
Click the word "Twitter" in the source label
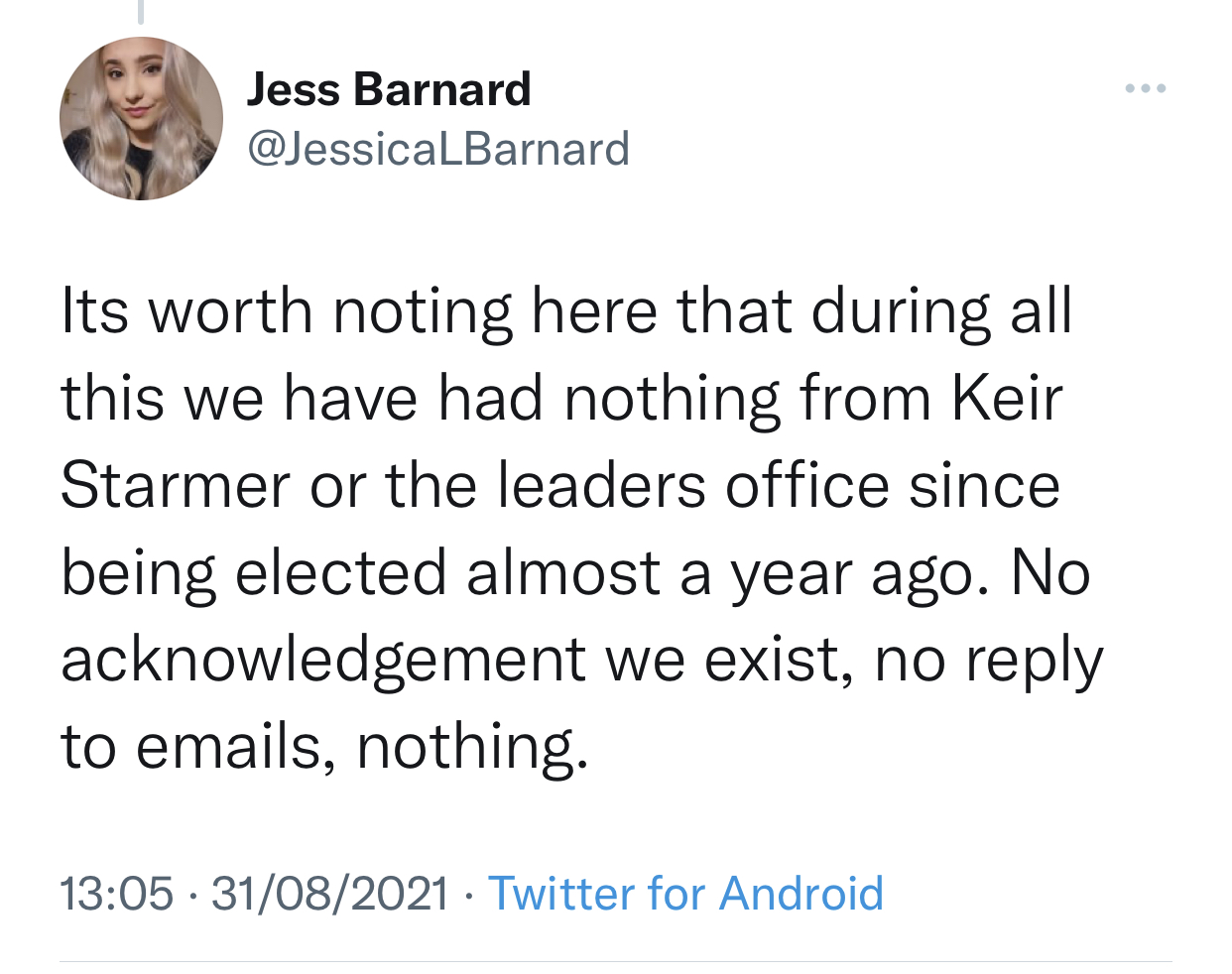point(561,893)
